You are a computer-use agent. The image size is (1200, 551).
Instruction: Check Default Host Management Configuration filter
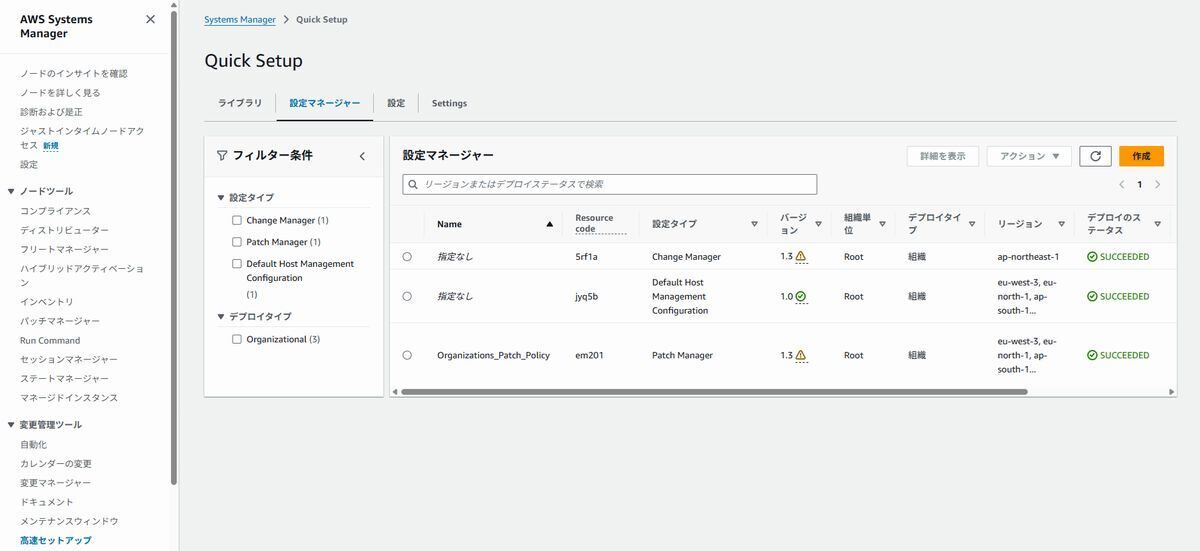tap(237, 264)
